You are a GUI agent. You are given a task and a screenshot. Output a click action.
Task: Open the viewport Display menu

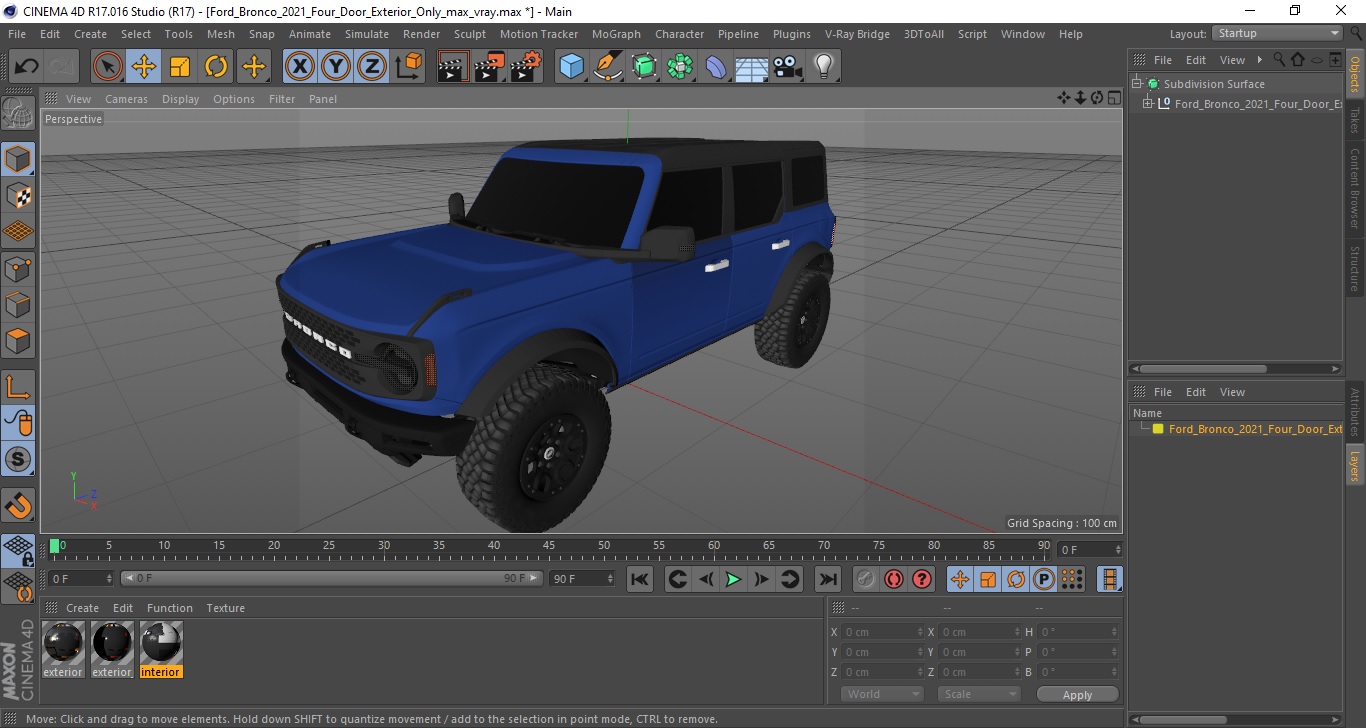pos(180,99)
